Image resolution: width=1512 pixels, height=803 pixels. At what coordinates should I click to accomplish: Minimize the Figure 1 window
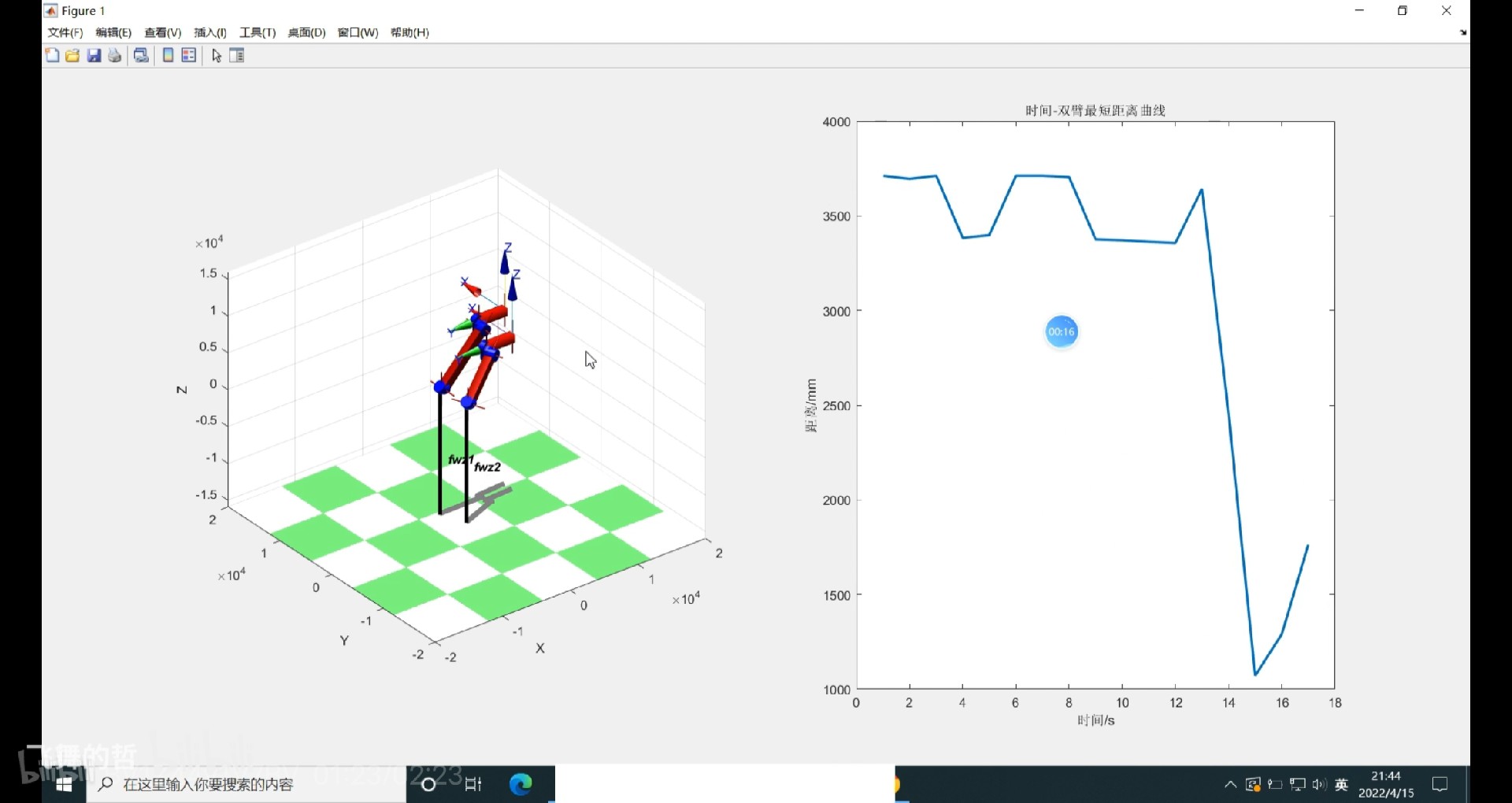point(1359,10)
